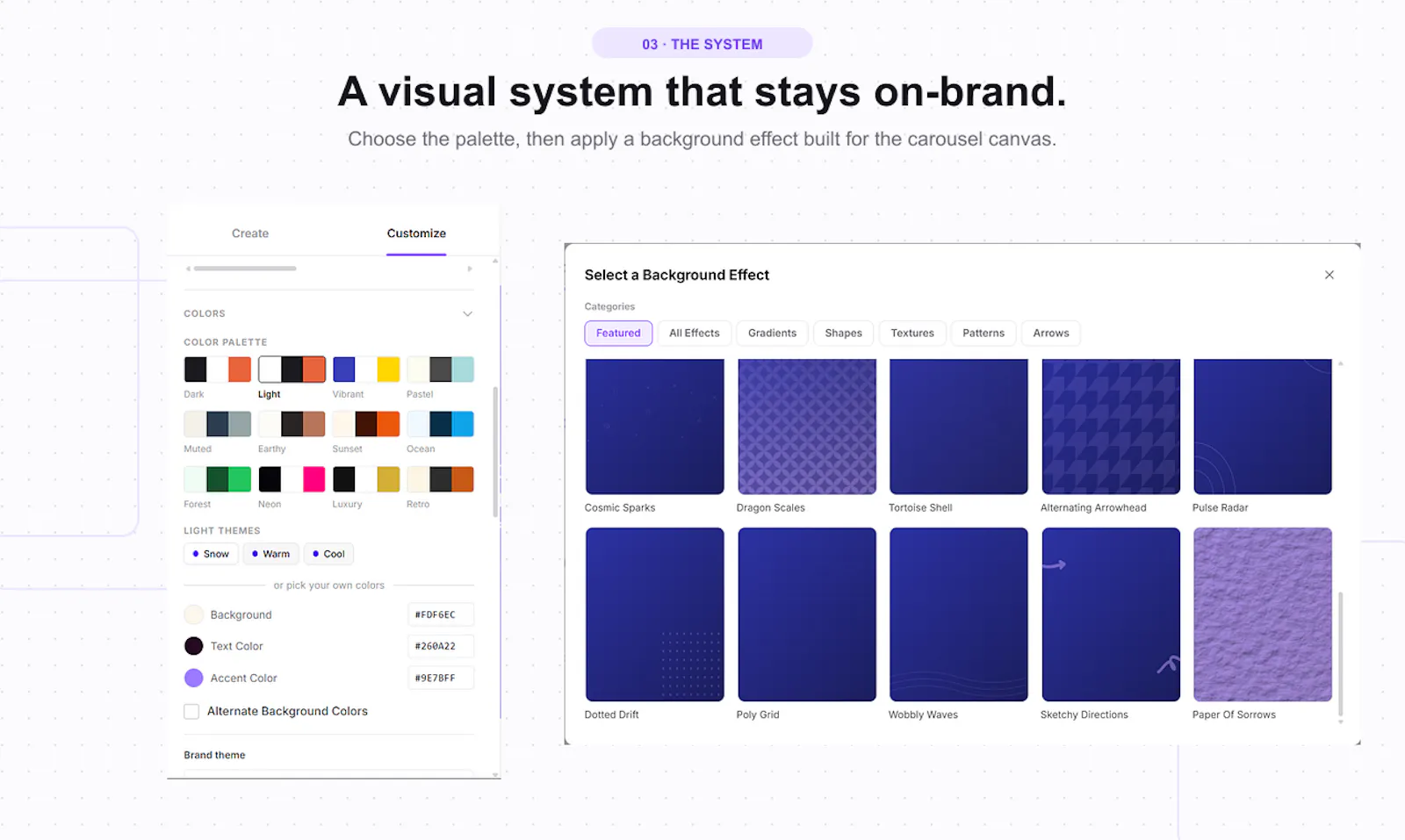Open the Accent Color picker circle

(194, 678)
